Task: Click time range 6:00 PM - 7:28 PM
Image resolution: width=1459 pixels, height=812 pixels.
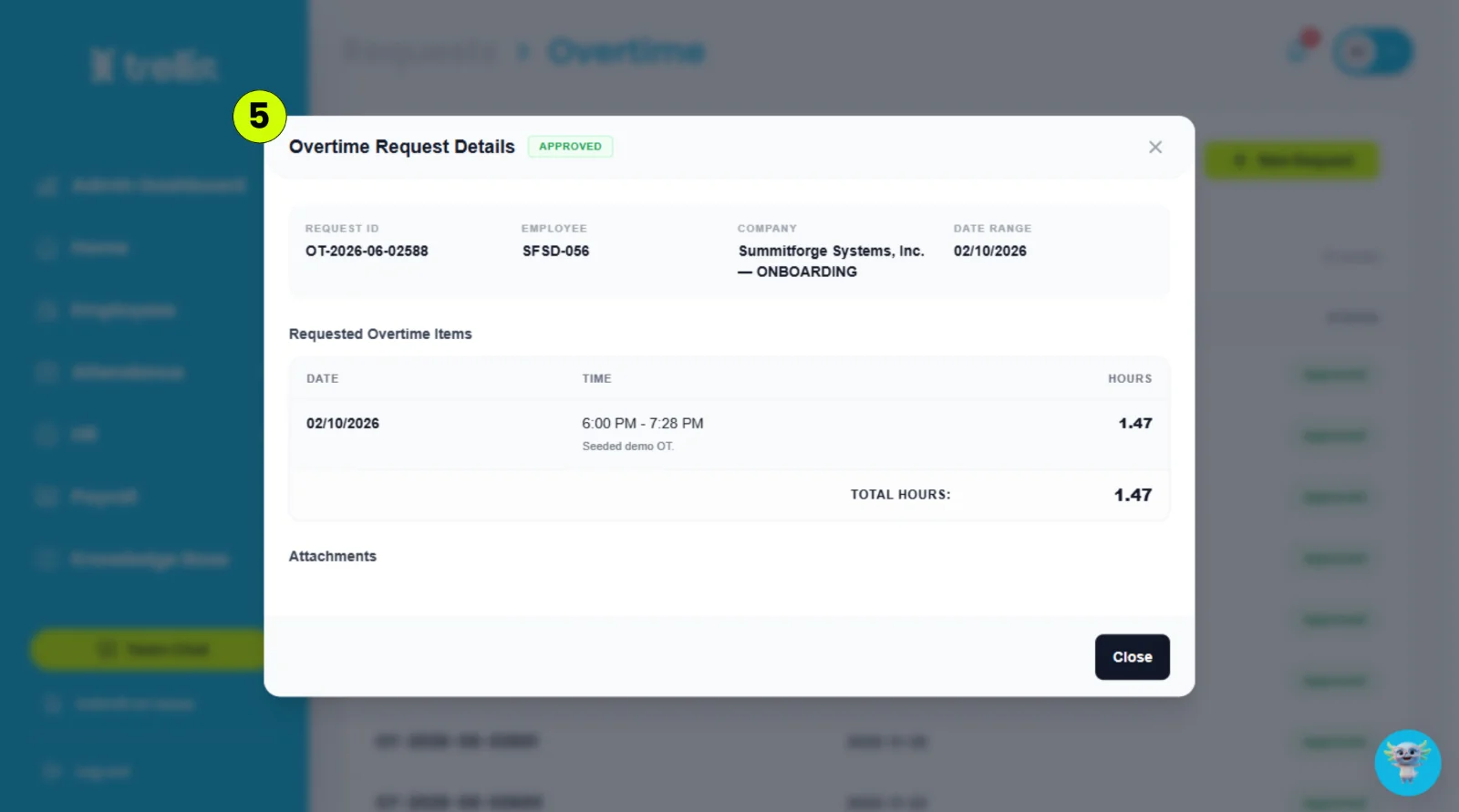Action: tap(643, 423)
